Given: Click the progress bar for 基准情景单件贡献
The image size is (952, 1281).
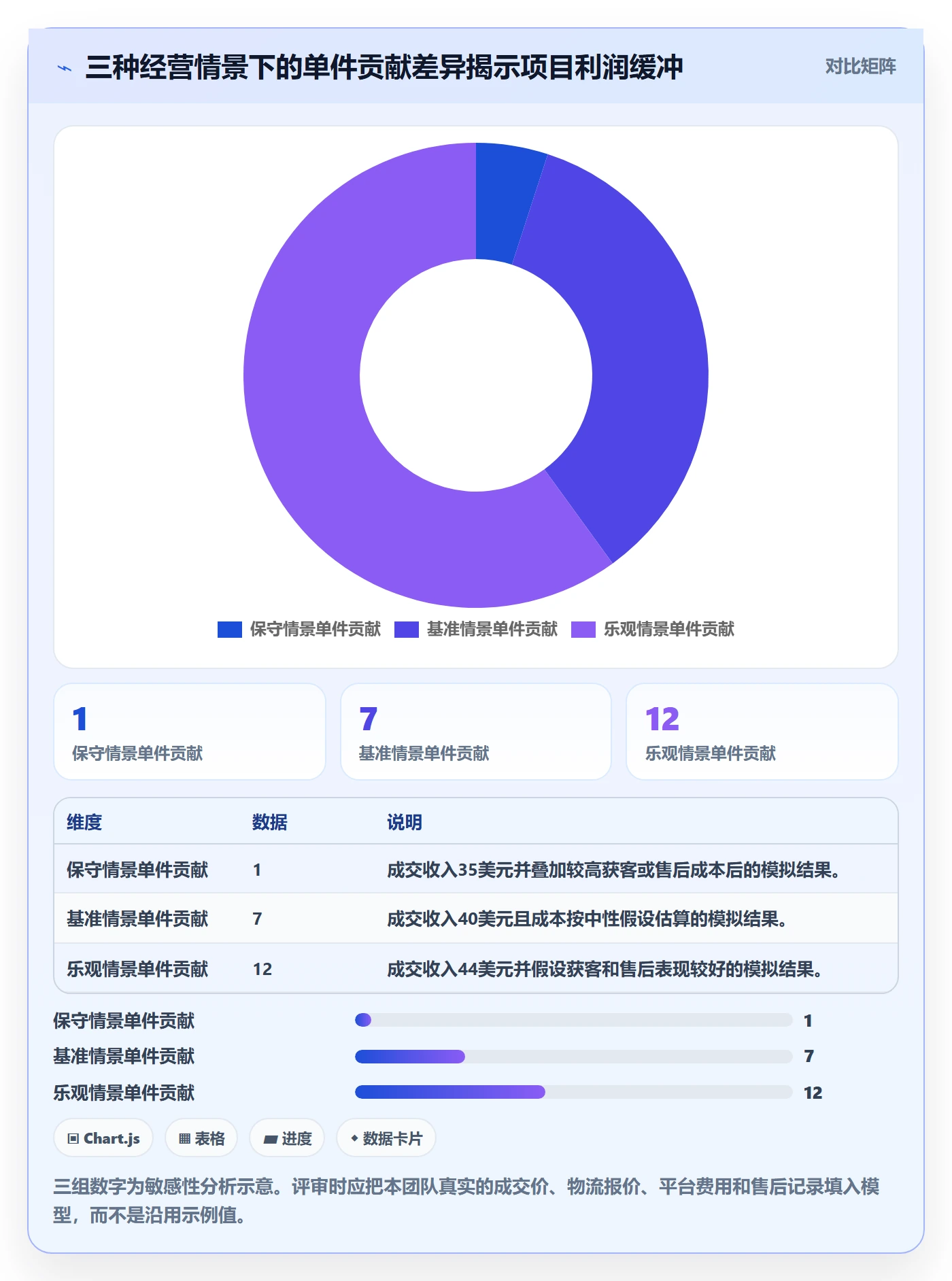Looking at the screenshot, I should (574, 1057).
